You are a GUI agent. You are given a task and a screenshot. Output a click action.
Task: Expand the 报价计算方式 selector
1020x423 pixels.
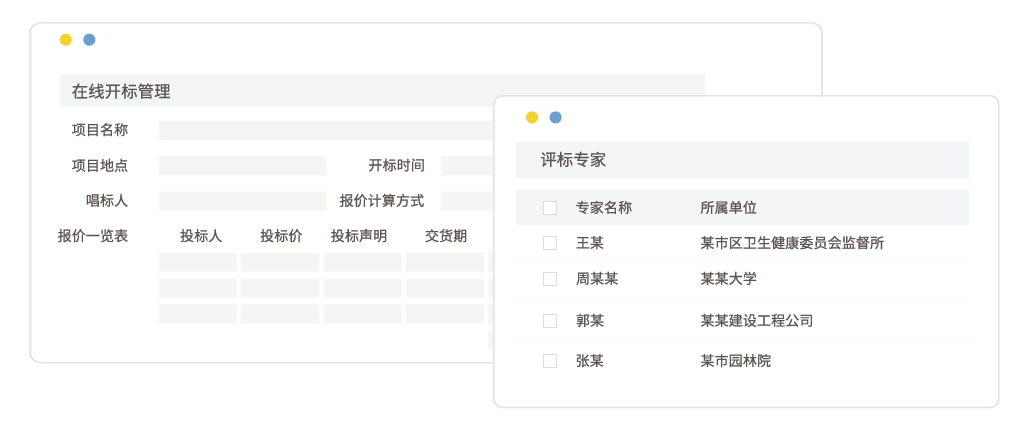pos(466,201)
